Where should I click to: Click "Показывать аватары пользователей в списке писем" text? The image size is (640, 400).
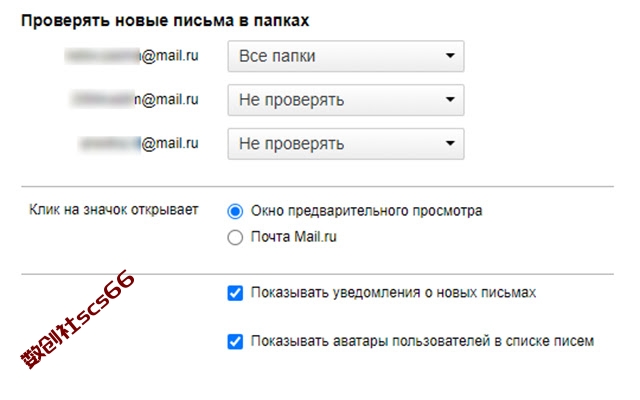(422, 341)
